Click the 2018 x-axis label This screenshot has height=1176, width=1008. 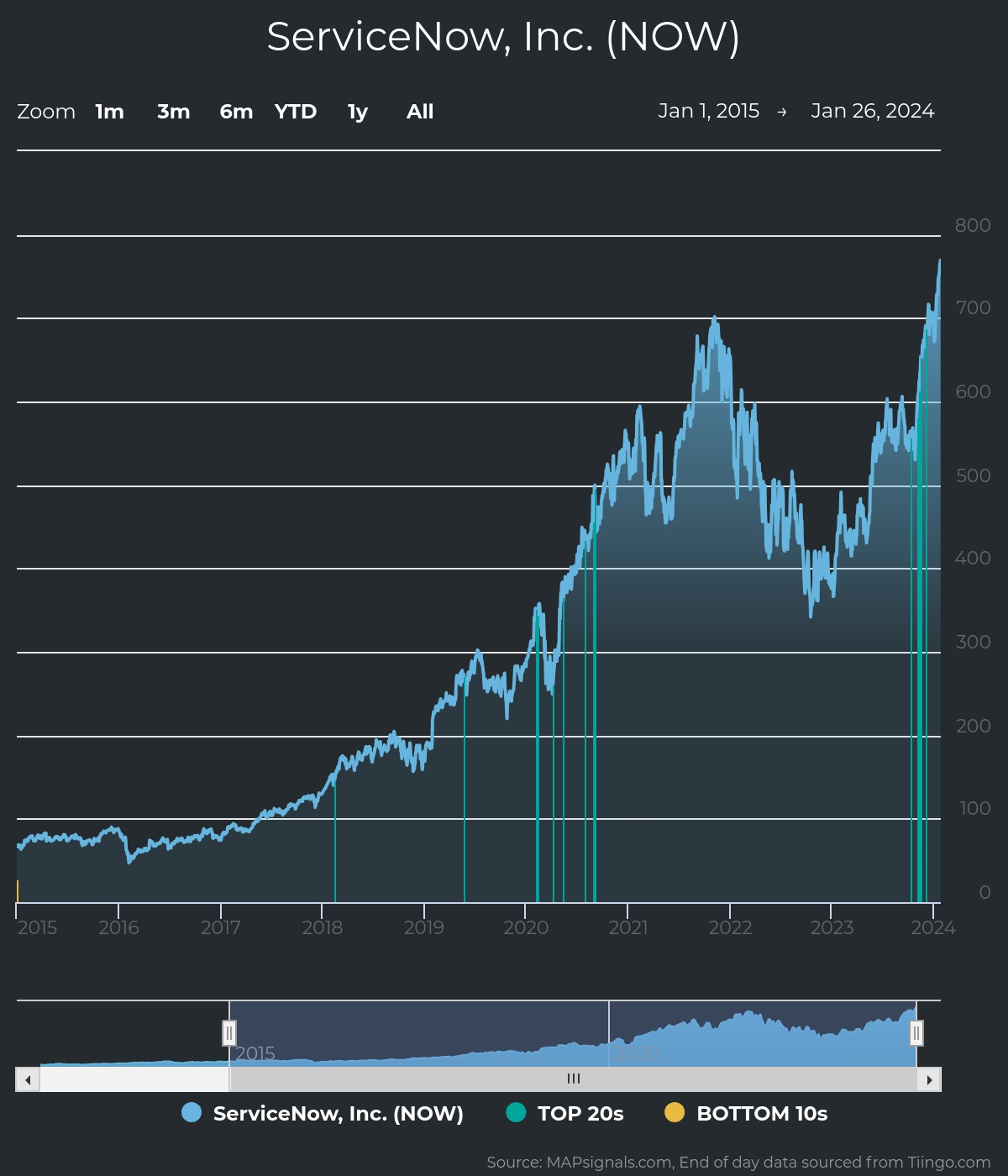[323, 927]
